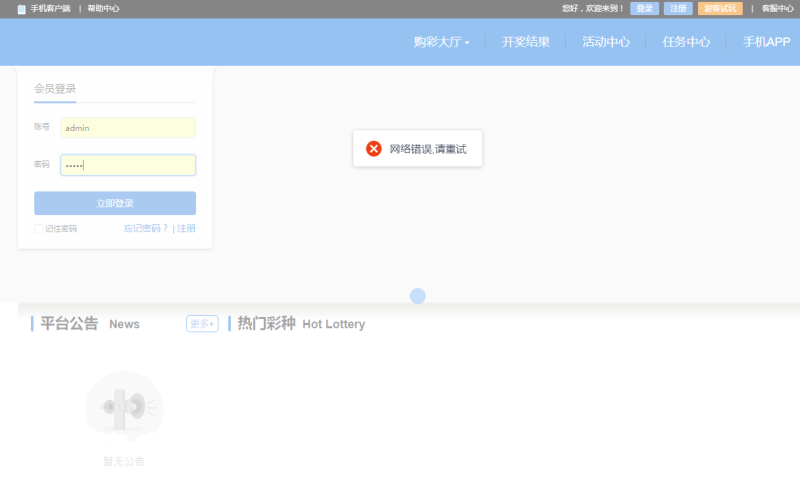Click the mobile client phone icon
This screenshot has width=800, height=494.
pyautogui.click(x=22, y=9)
